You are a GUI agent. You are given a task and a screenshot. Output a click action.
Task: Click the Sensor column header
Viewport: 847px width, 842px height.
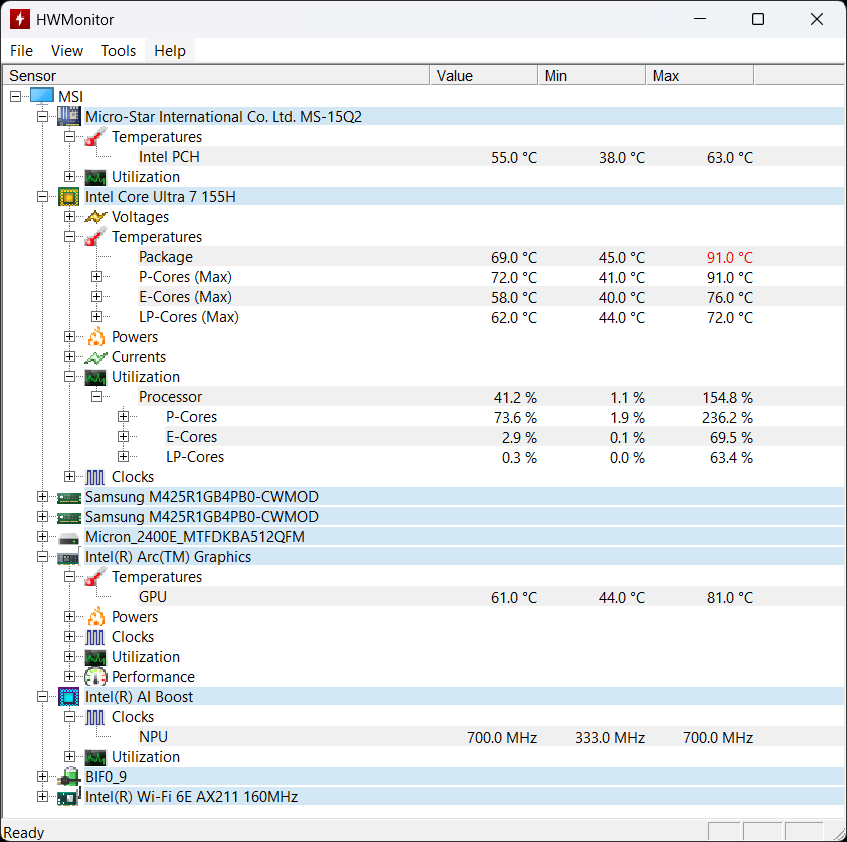(216, 76)
